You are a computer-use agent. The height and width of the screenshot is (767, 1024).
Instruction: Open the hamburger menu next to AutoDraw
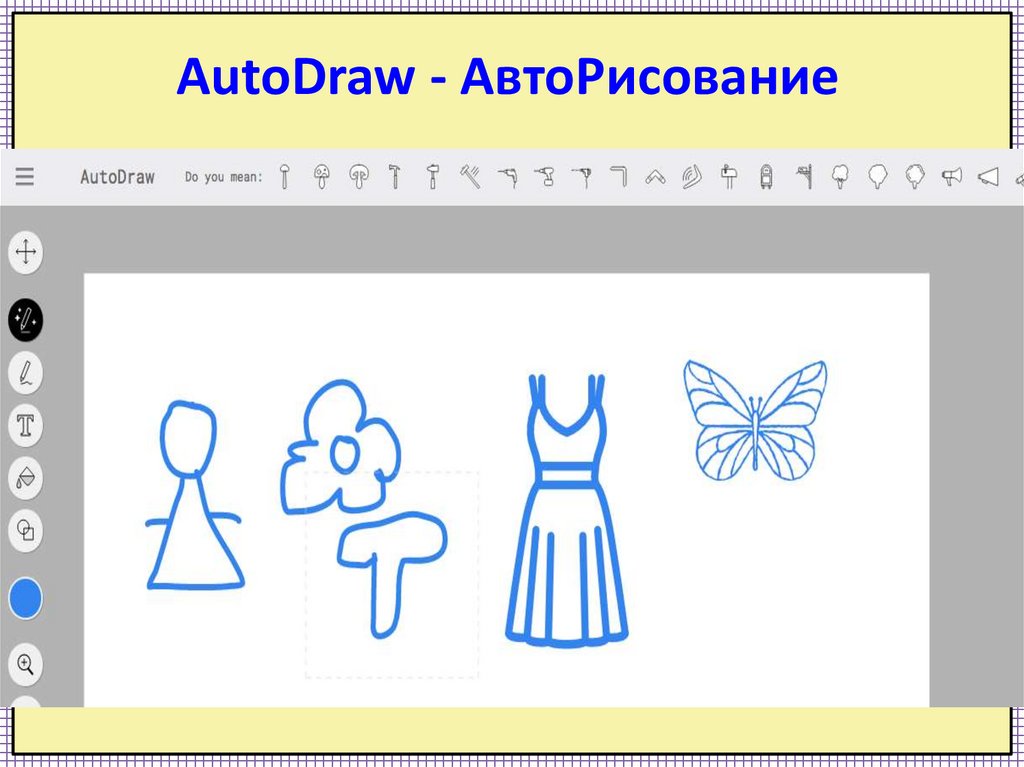point(25,176)
